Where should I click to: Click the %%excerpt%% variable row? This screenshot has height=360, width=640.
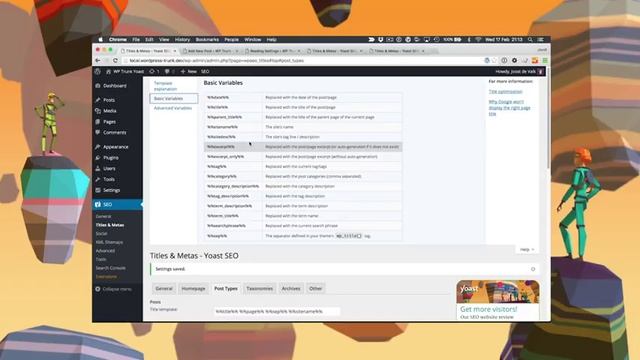click(303, 147)
